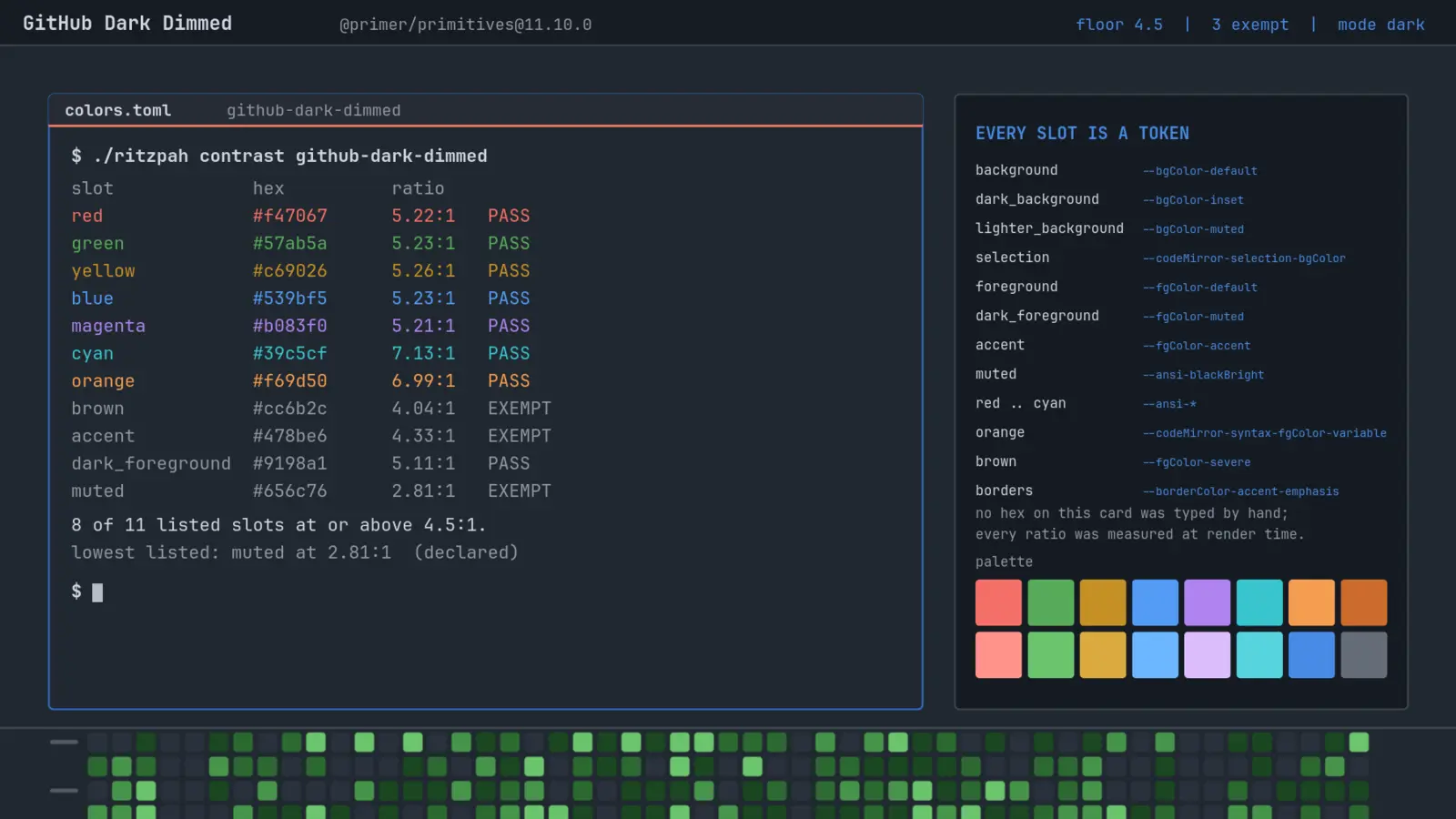The width and height of the screenshot is (1456, 819).
Task: Click hex value #cc6b2c
Action: tap(289, 409)
